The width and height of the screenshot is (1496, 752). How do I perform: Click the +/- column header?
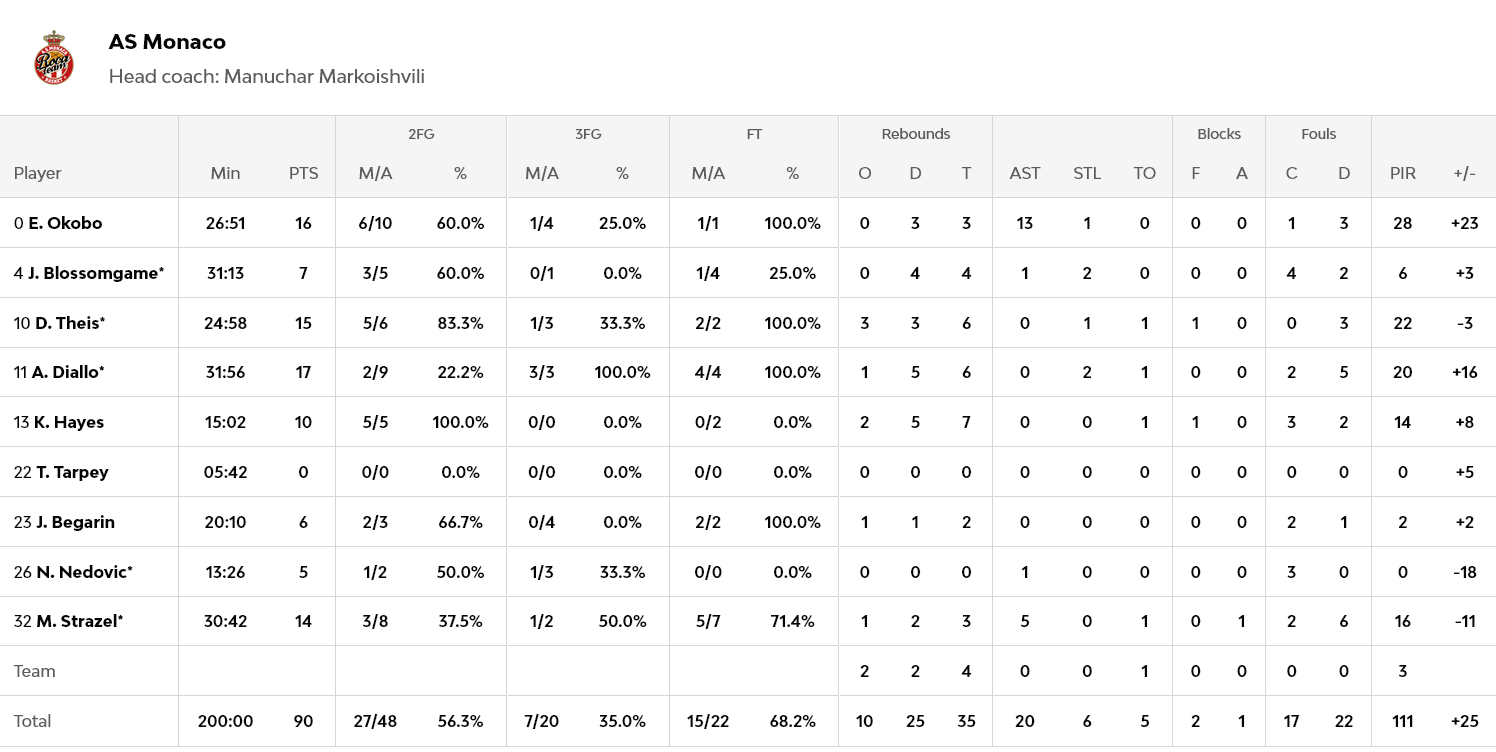coord(1464,173)
